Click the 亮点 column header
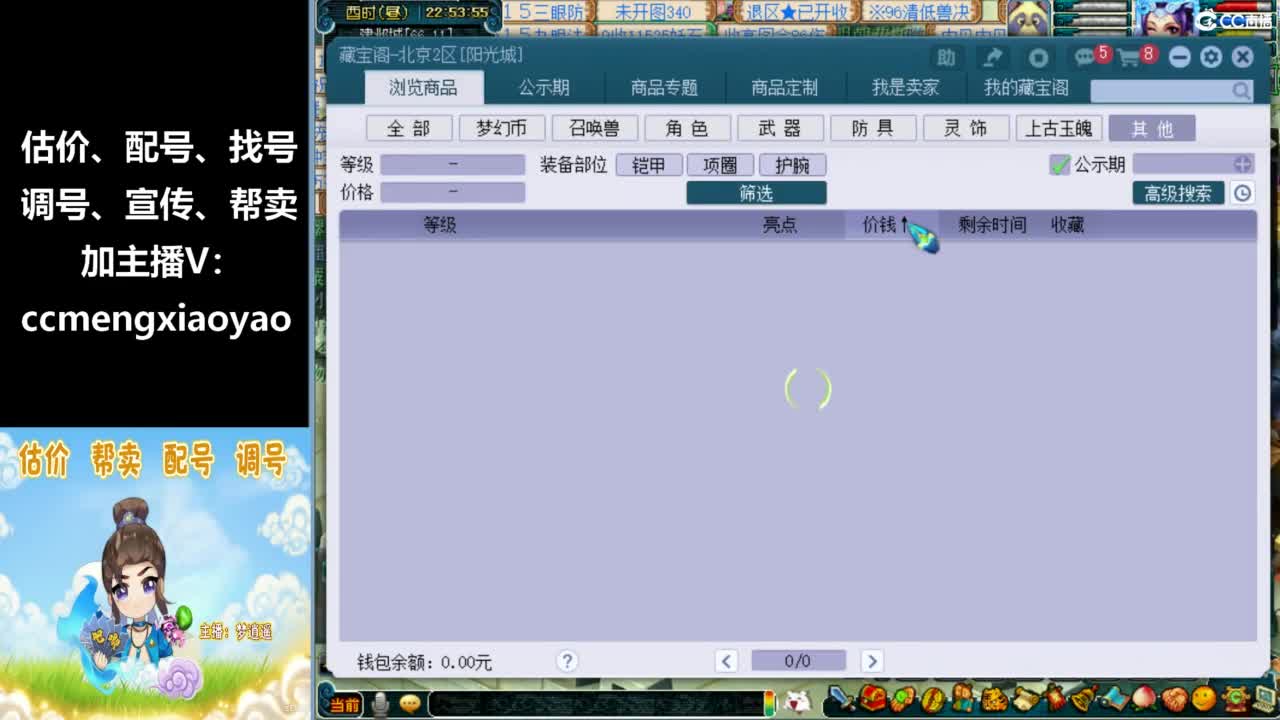Viewport: 1280px width, 720px height. coord(780,225)
